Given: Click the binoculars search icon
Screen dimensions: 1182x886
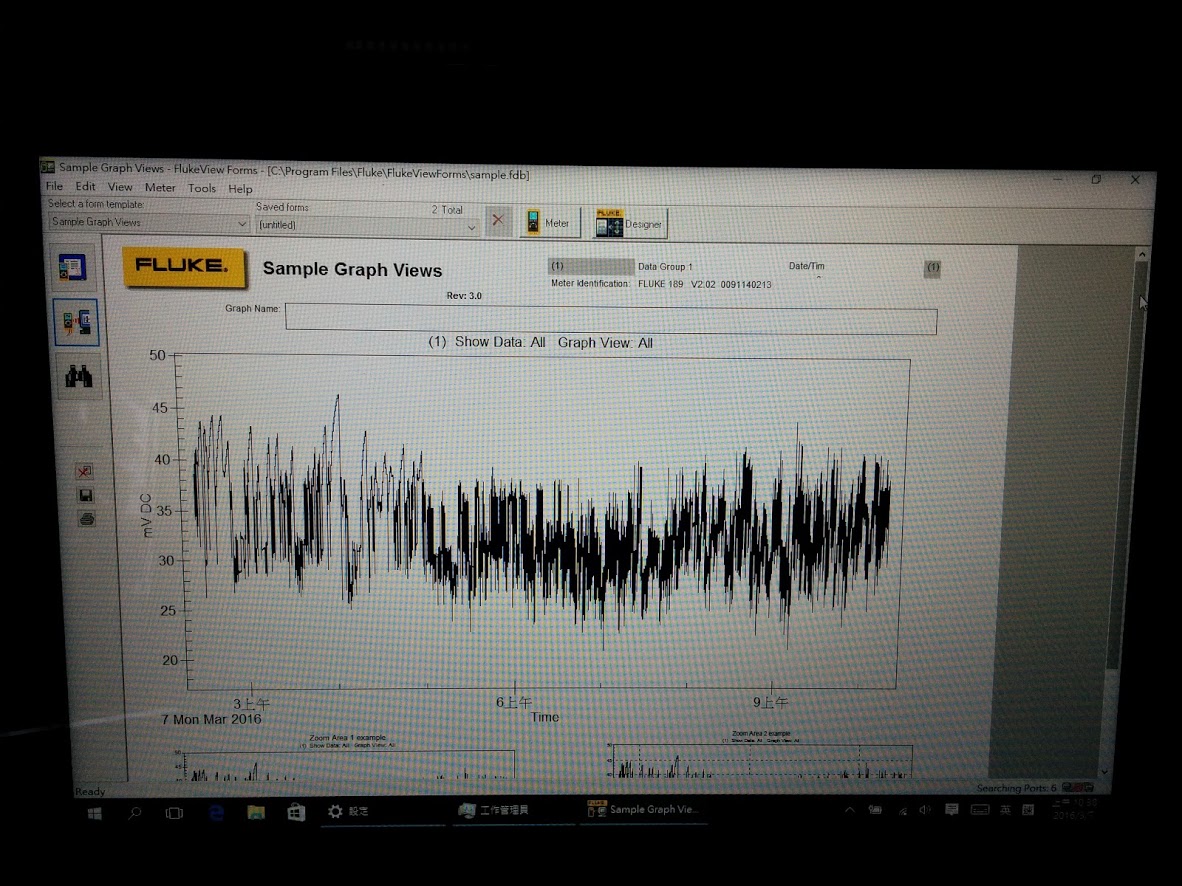Looking at the screenshot, I should coord(78,376).
